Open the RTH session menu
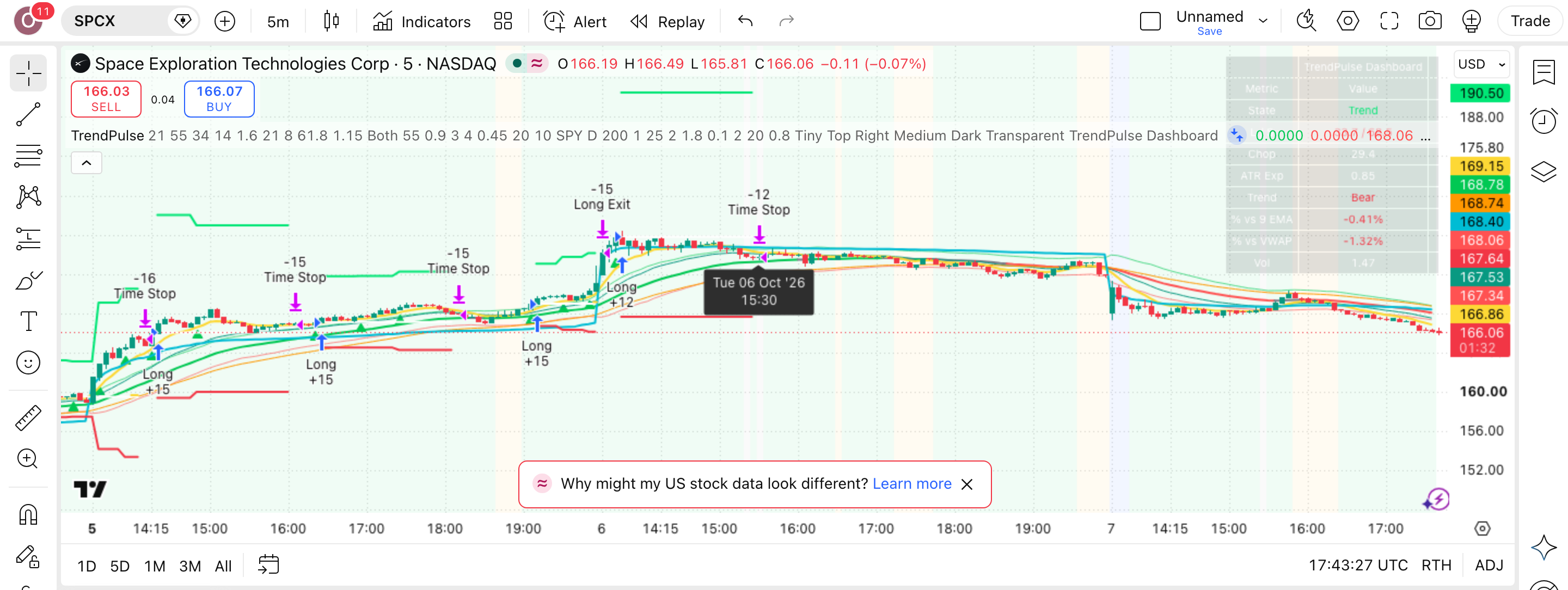The height and width of the screenshot is (590, 1568). [1436, 565]
